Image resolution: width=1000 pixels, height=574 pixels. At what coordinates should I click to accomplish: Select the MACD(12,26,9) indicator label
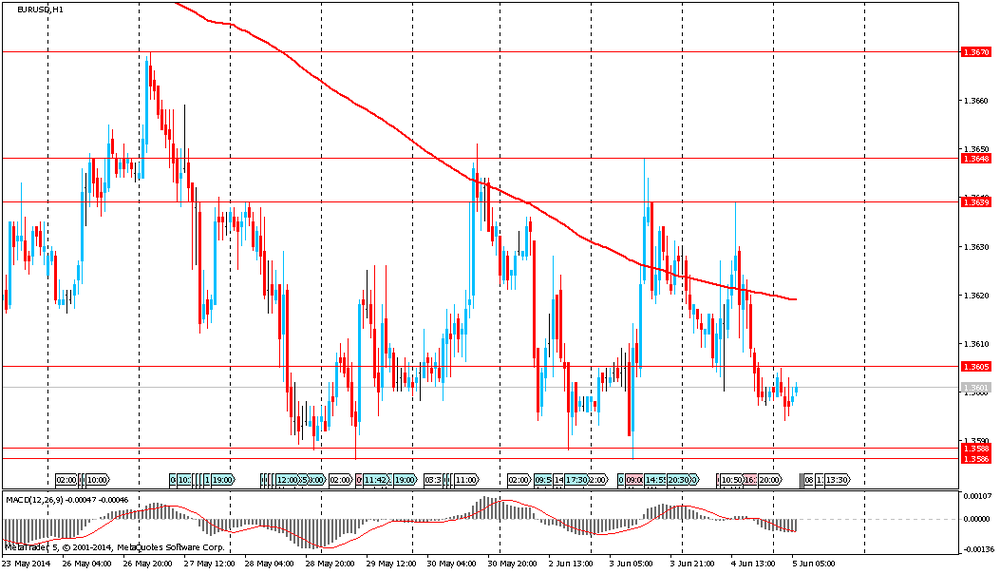(x=34, y=498)
